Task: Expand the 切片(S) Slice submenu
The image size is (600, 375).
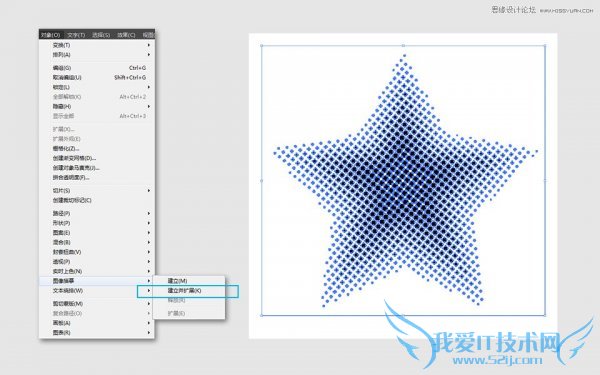Action: tap(97, 191)
